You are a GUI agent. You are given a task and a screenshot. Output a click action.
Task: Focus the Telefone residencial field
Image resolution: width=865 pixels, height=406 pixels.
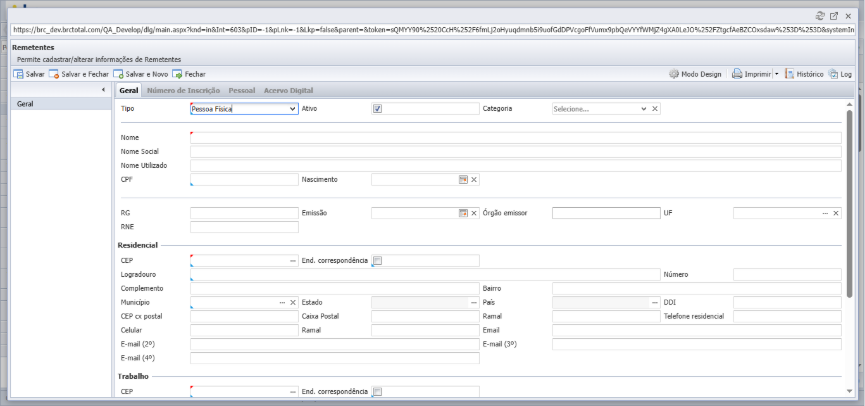point(787,317)
